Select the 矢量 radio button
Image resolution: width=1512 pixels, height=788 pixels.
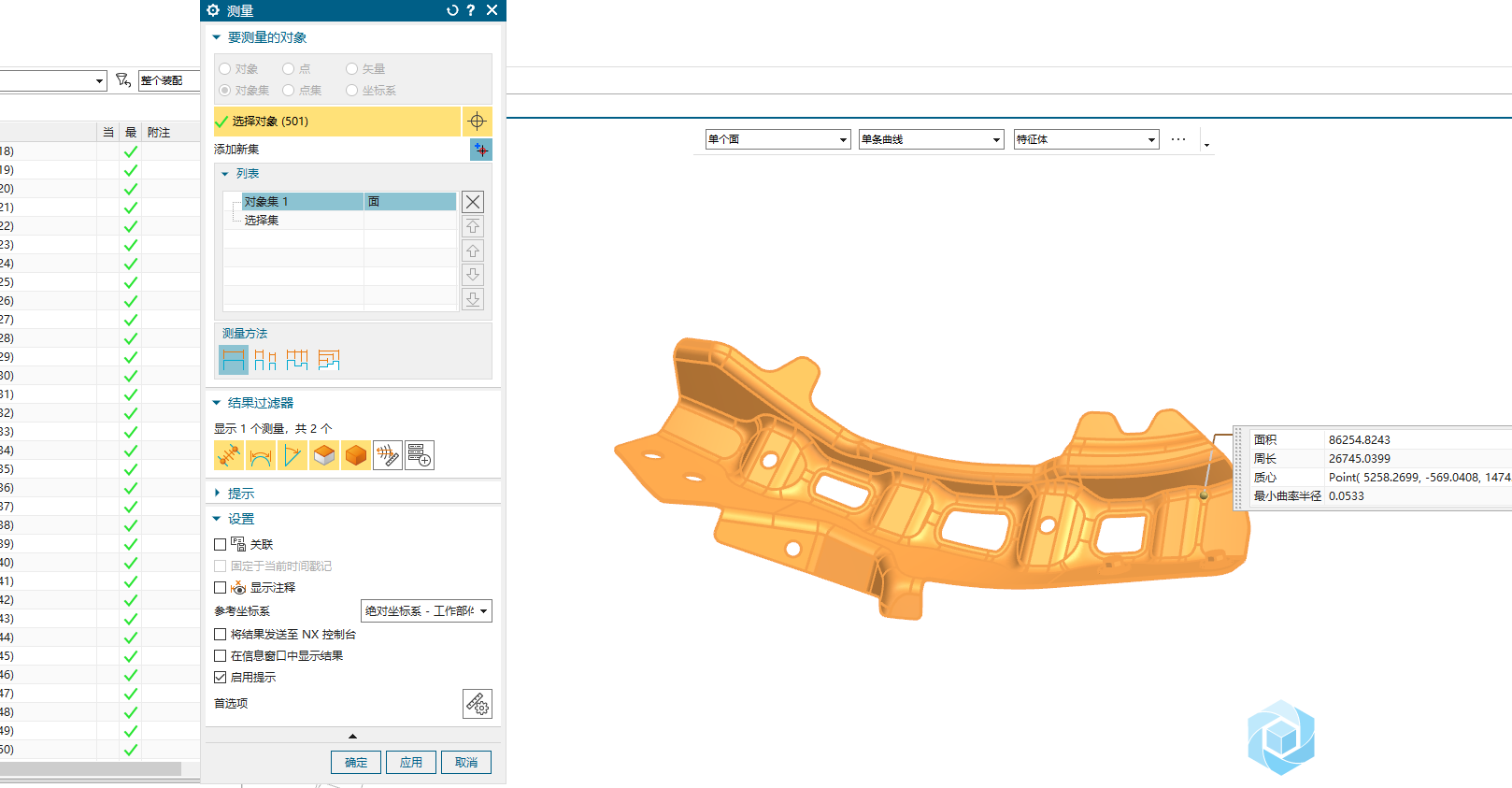point(352,68)
